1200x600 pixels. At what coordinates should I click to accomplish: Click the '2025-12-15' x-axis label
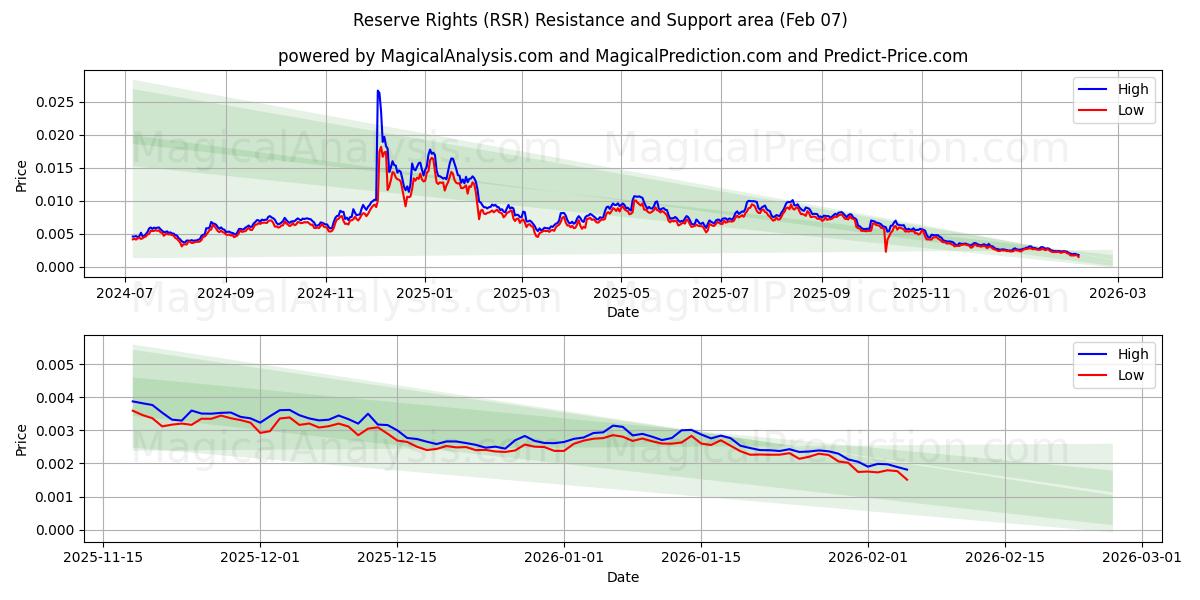(397, 559)
